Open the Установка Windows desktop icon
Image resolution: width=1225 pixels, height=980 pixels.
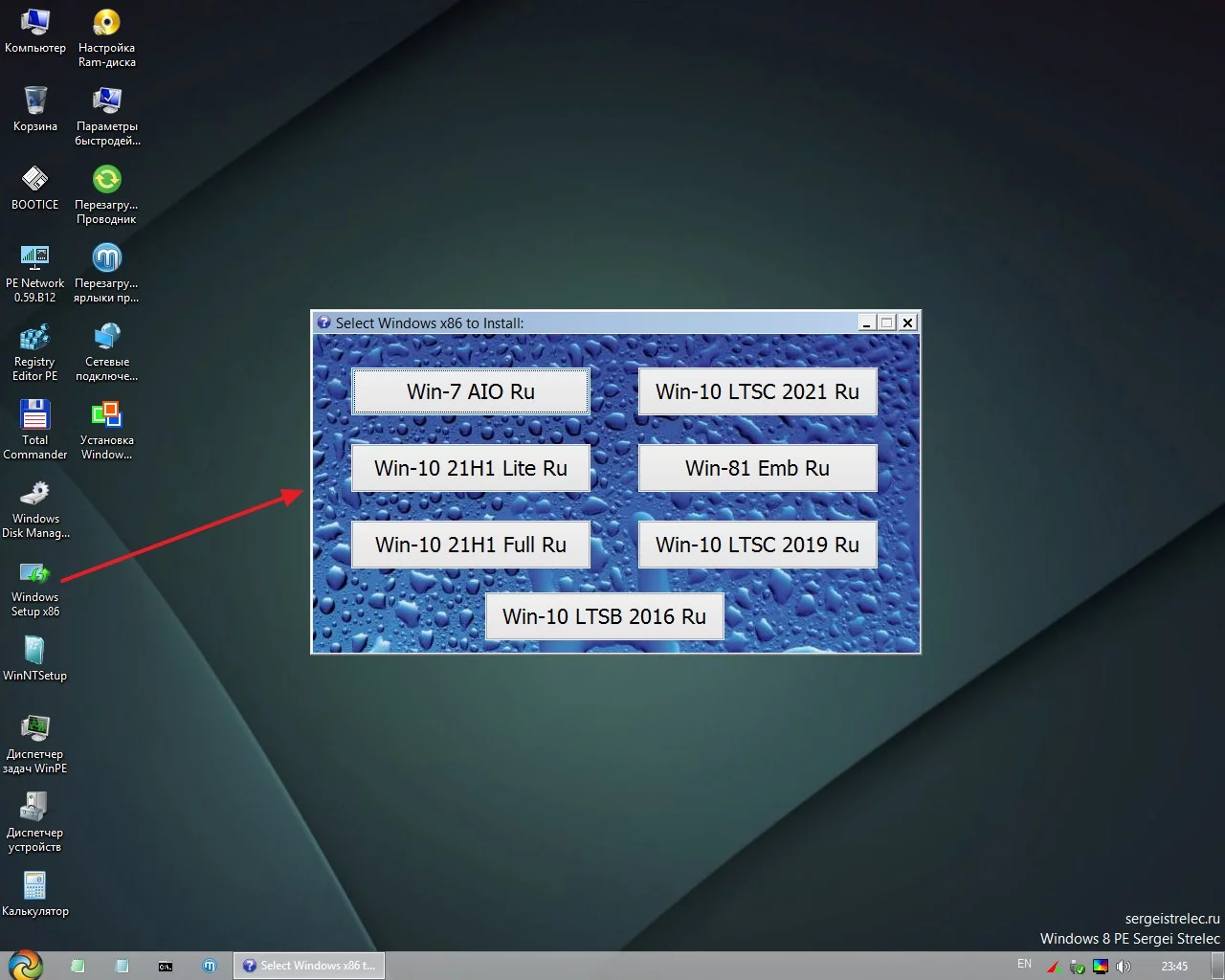(107, 430)
